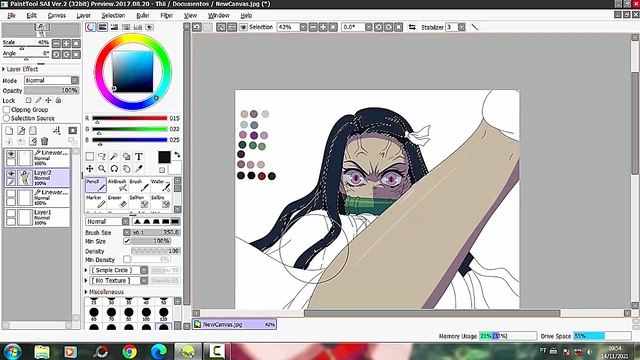Toggle visibility of Layer2
Image resolution: width=640 pixels, height=360 pixels.
pyautogui.click(x=11, y=173)
